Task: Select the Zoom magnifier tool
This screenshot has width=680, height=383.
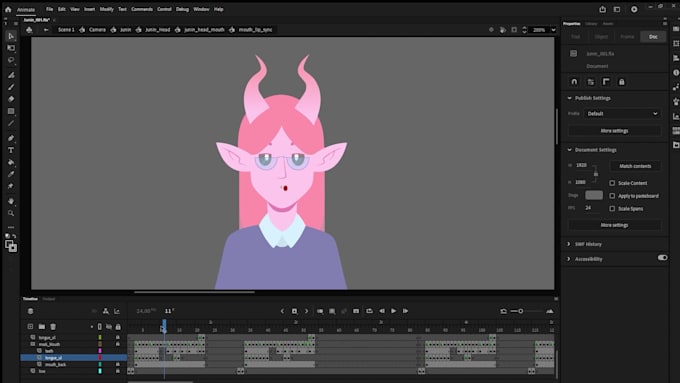Action: pyautogui.click(x=11, y=213)
